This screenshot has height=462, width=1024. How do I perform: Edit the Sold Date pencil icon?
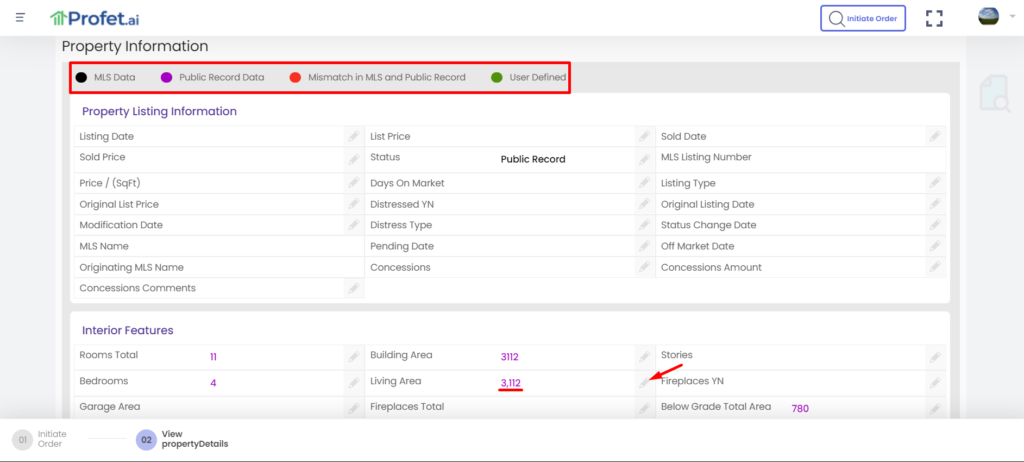click(x=934, y=136)
